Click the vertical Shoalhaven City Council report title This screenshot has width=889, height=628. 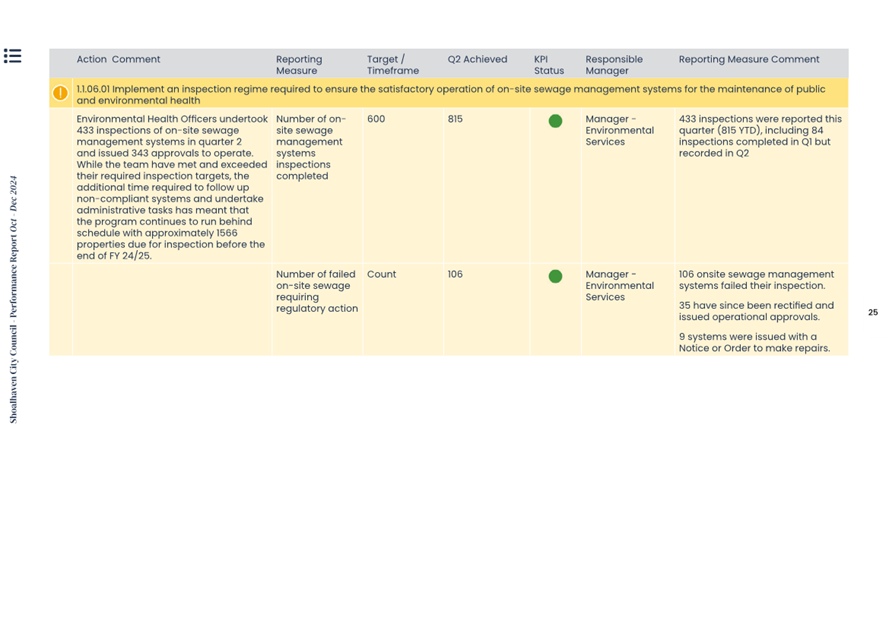pos(14,300)
